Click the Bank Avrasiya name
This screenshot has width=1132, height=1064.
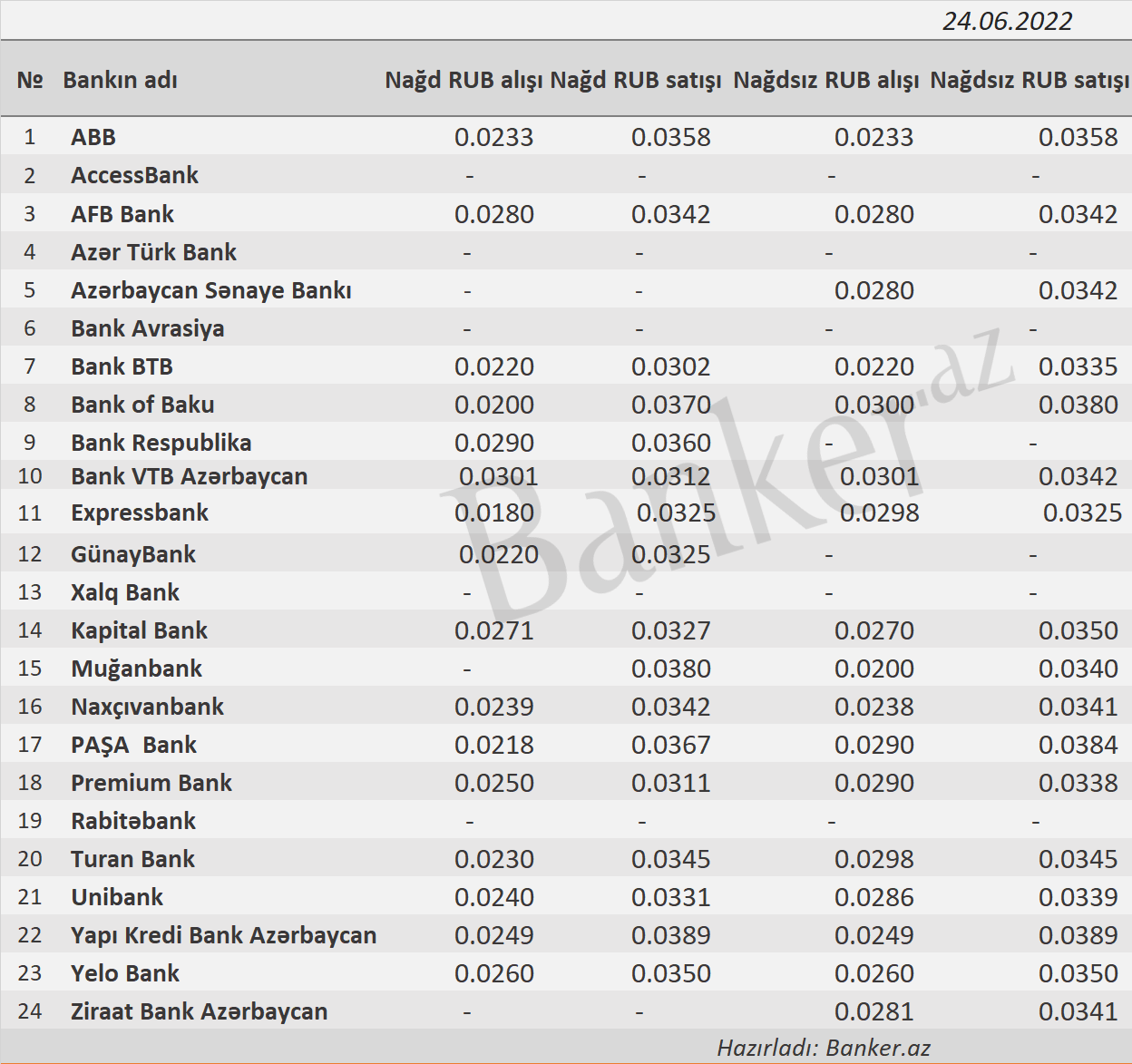tap(148, 328)
